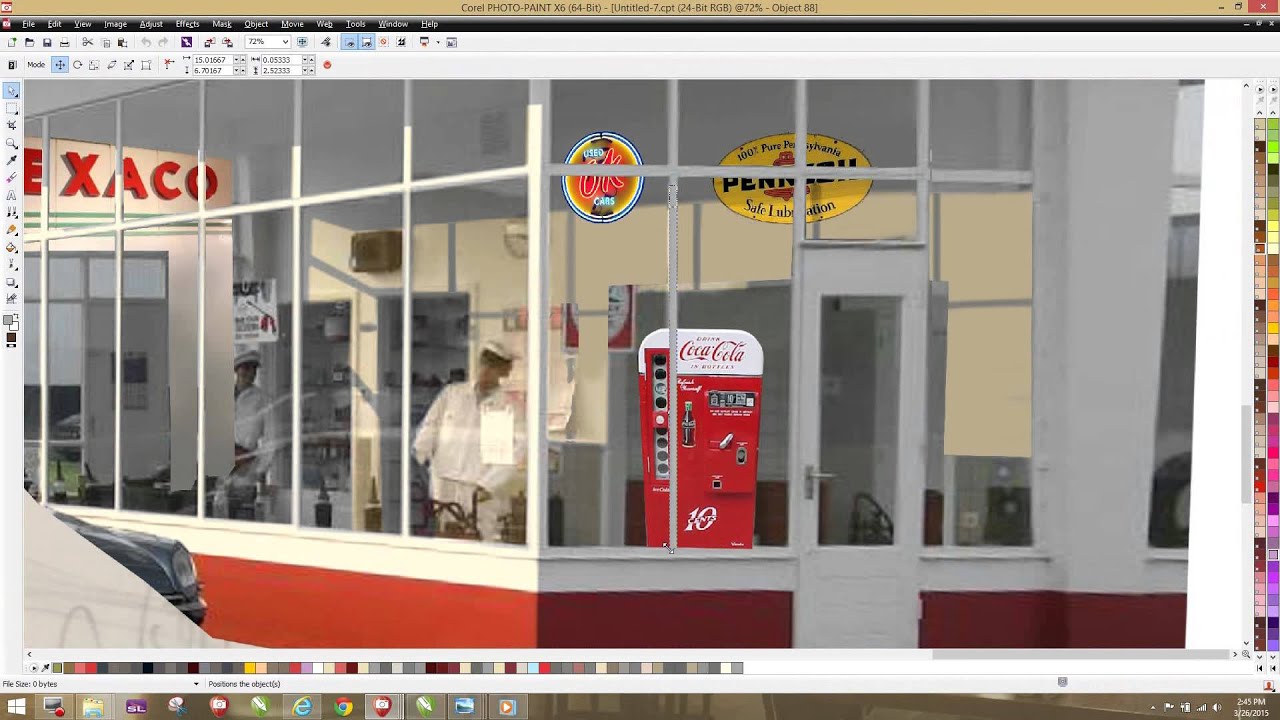This screenshot has height=720, width=1280.
Task: Select the Text tool in toolbox
Action: click(x=12, y=195)
